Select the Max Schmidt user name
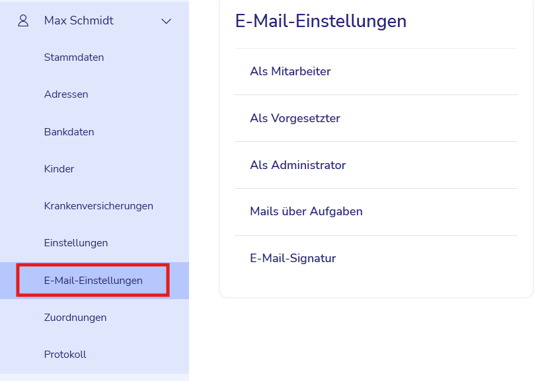540x381 pixels. 79,21
